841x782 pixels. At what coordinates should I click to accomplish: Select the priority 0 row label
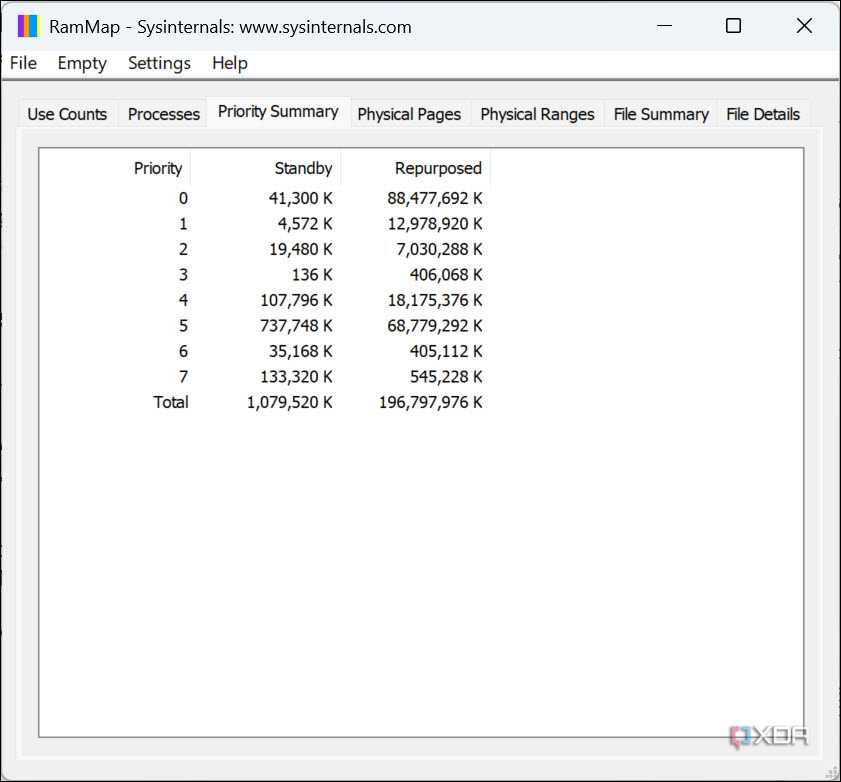tap(183, 198)
